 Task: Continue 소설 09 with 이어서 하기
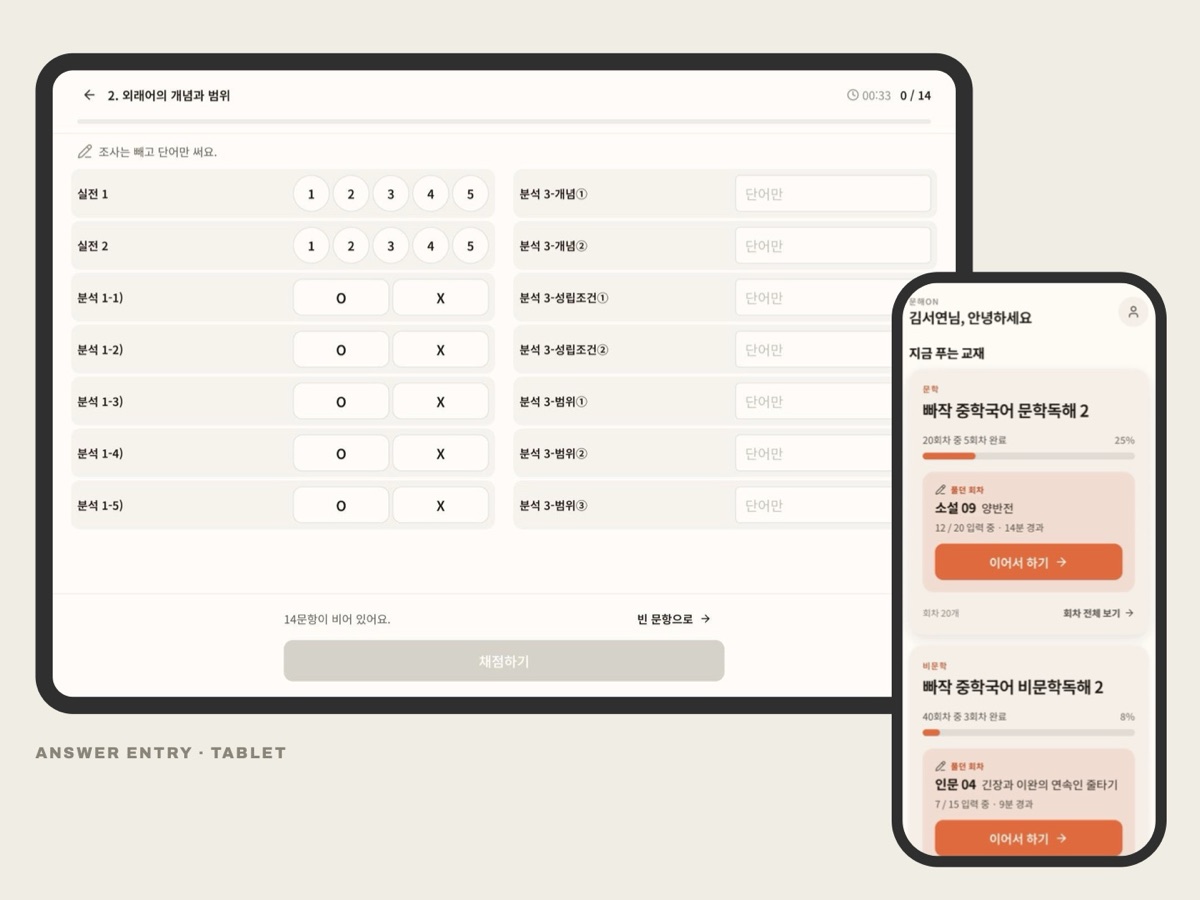pos(1028,562)
